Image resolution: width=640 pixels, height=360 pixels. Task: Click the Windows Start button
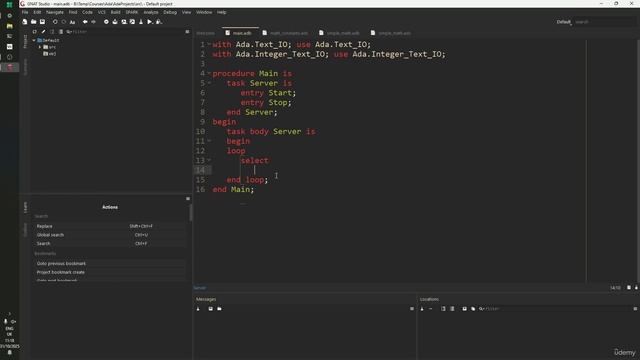pos(9,5)
